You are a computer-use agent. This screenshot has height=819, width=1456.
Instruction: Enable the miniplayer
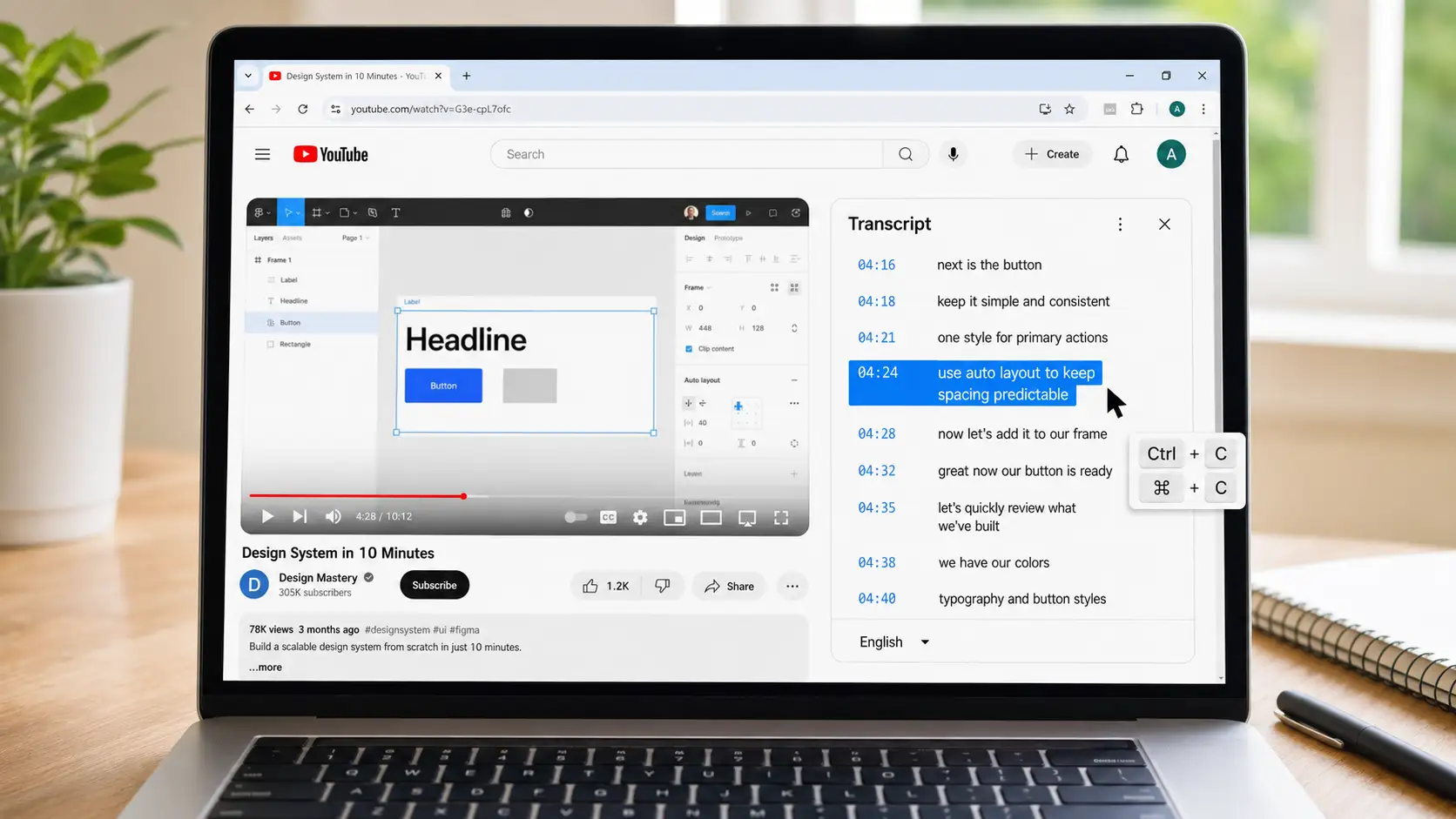[x=674, y=517]
